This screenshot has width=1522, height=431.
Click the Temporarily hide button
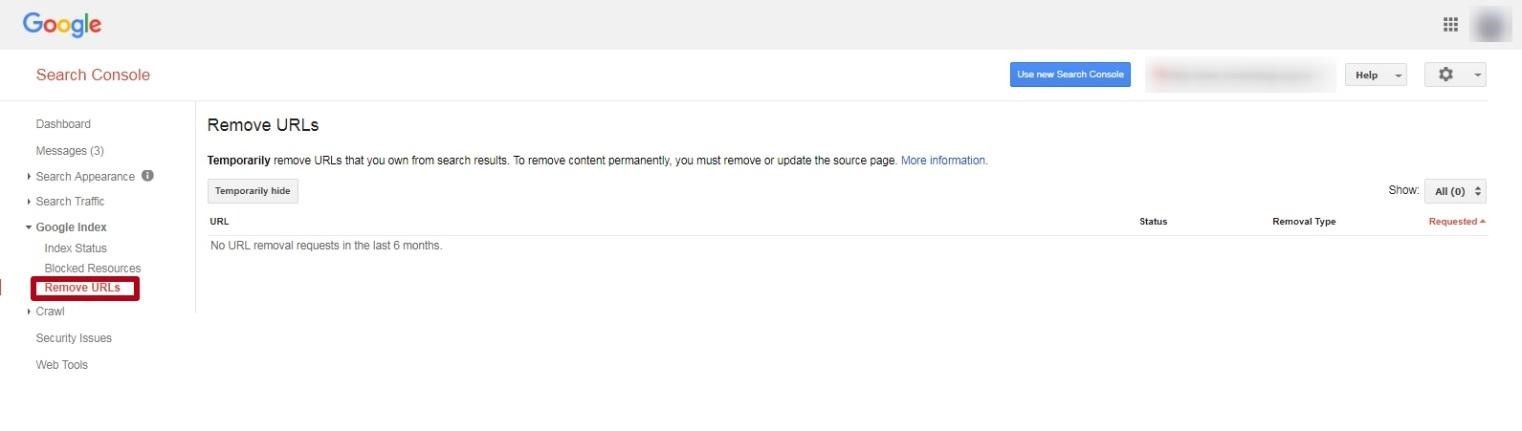coord(252,191)
